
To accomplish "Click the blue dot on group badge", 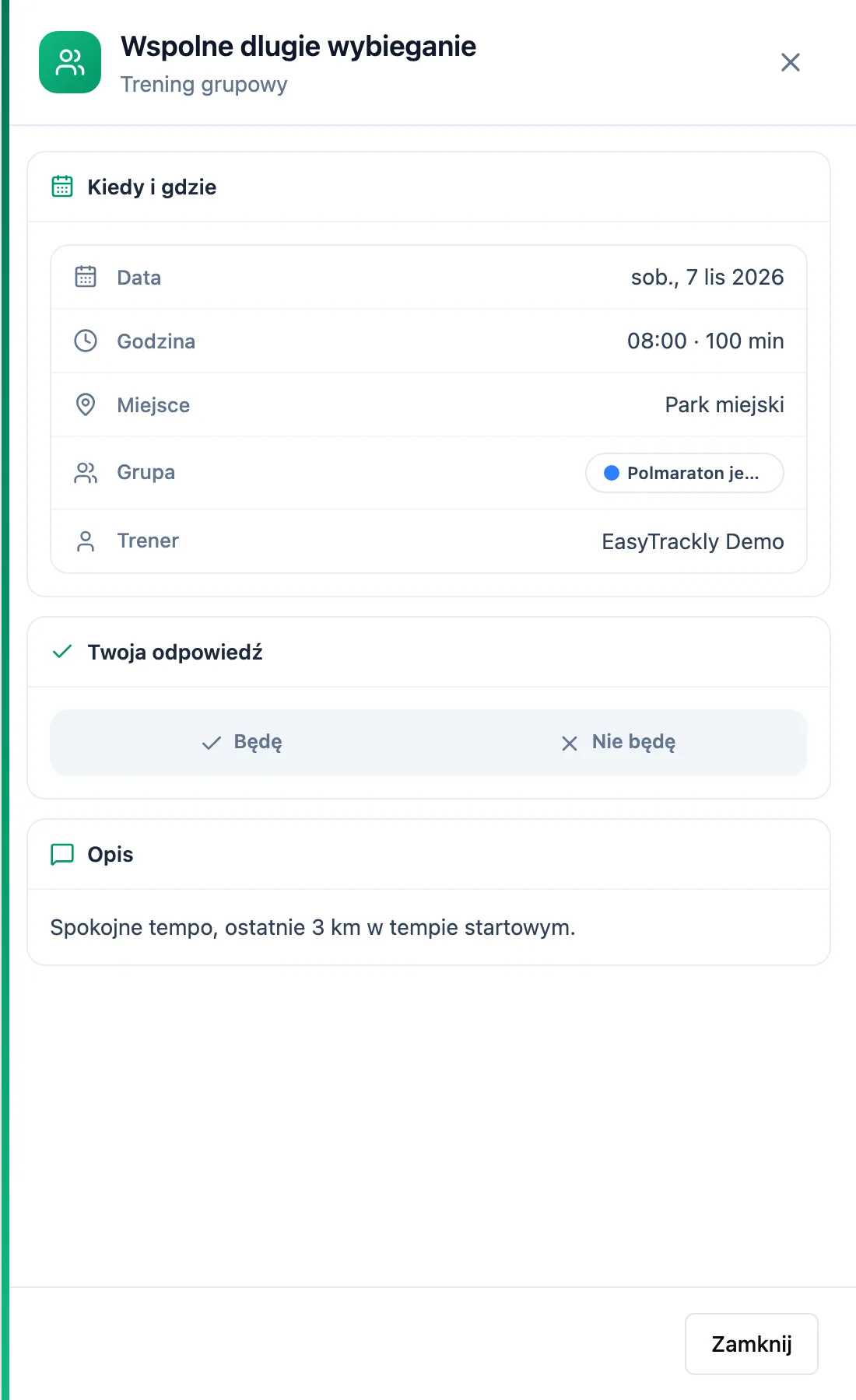I will coord(612,473).
